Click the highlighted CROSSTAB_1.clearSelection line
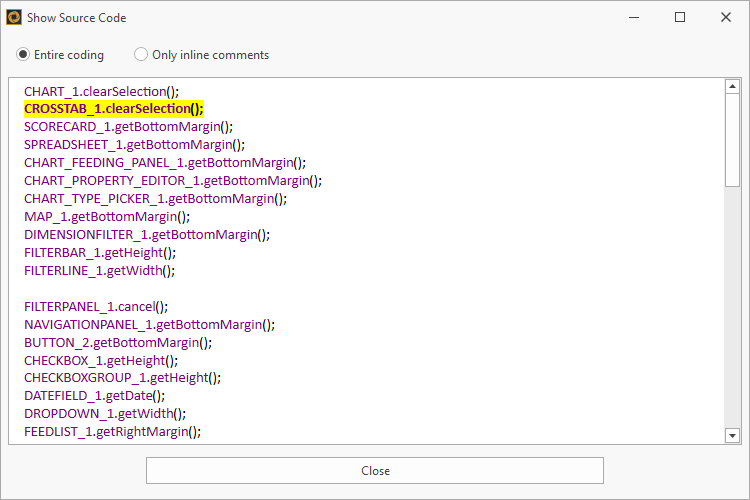750x500 pixels. (x=113, y=109)
